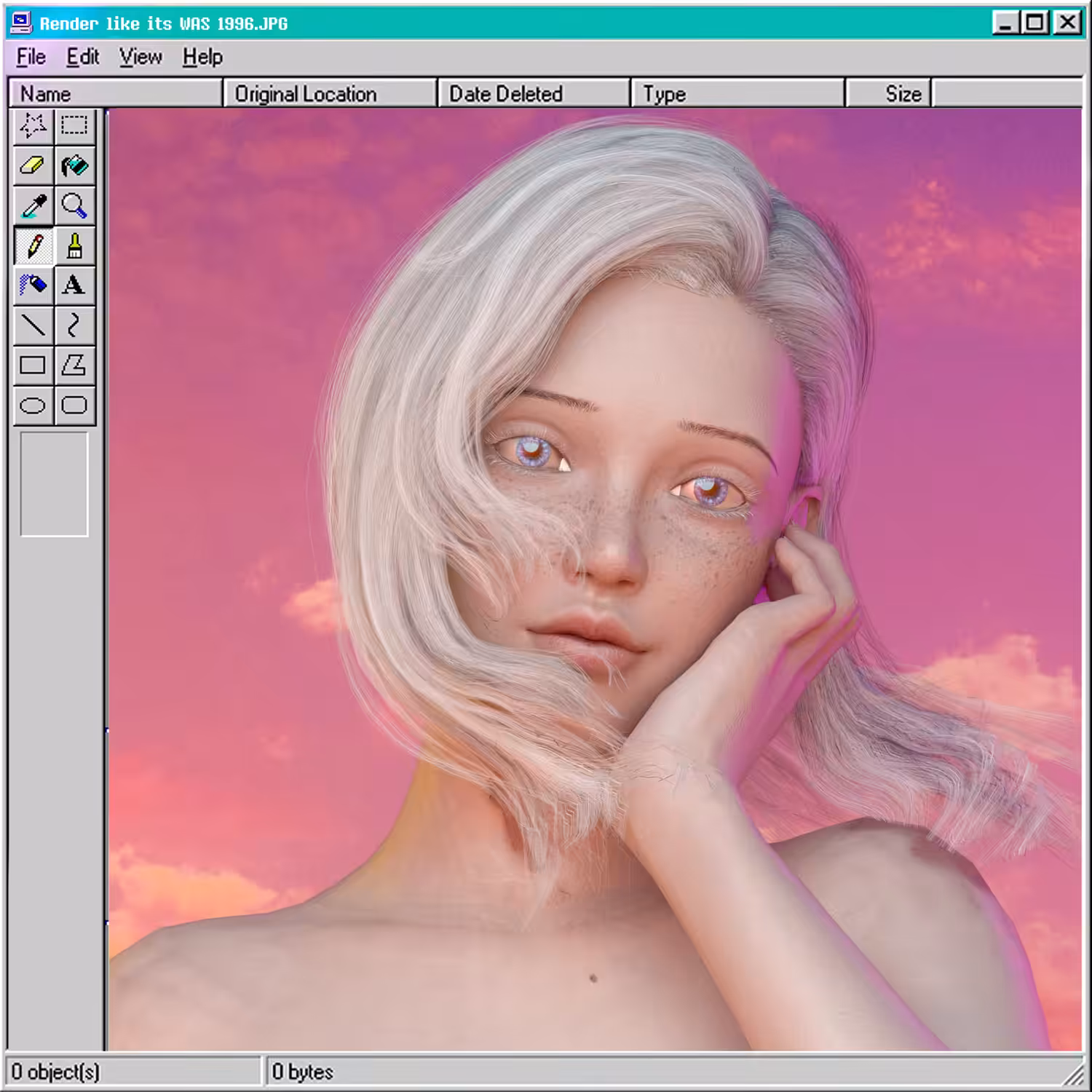Click the rendered portrait on the canvas
Image resolution: width=1092 pixels, height=1092 pixels.
tap(595, 579)
